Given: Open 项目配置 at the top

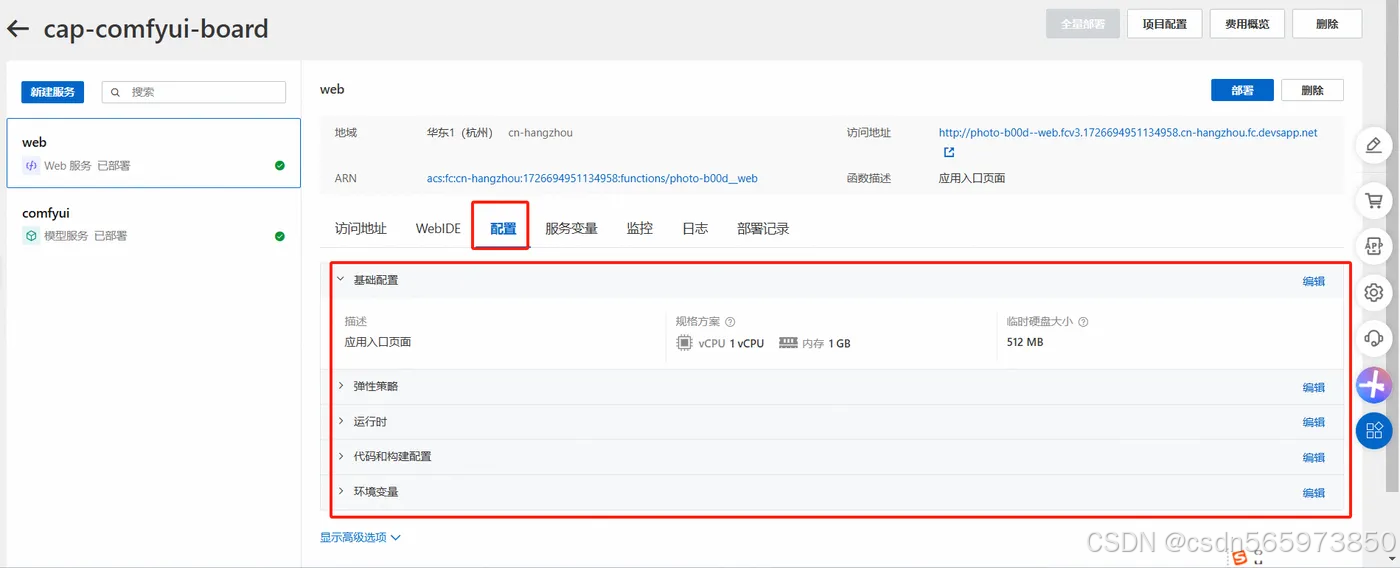Looking at the screenshot, I should (x=1164, y=24).
